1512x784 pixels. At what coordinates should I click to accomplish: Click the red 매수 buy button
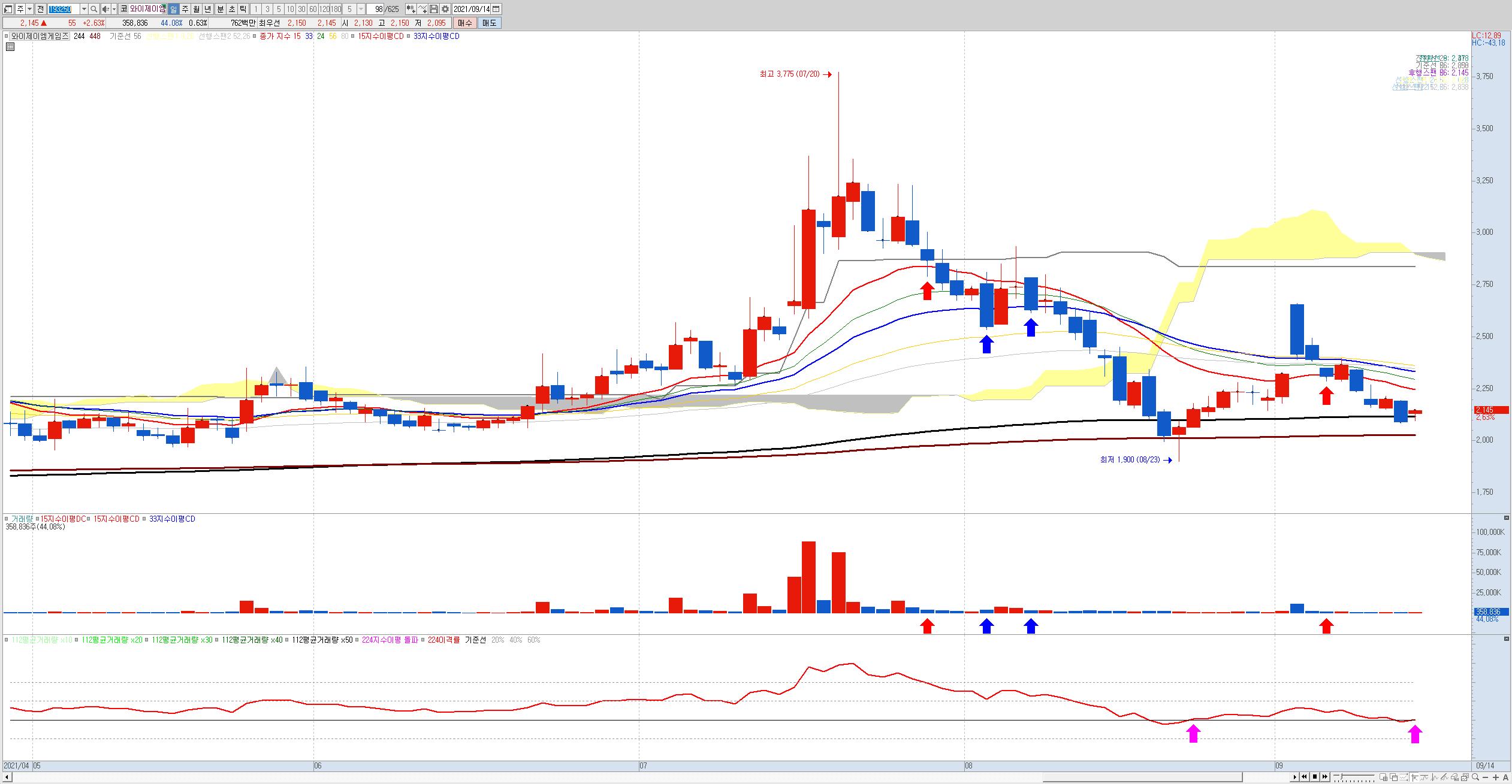click(x=464, y=23)
